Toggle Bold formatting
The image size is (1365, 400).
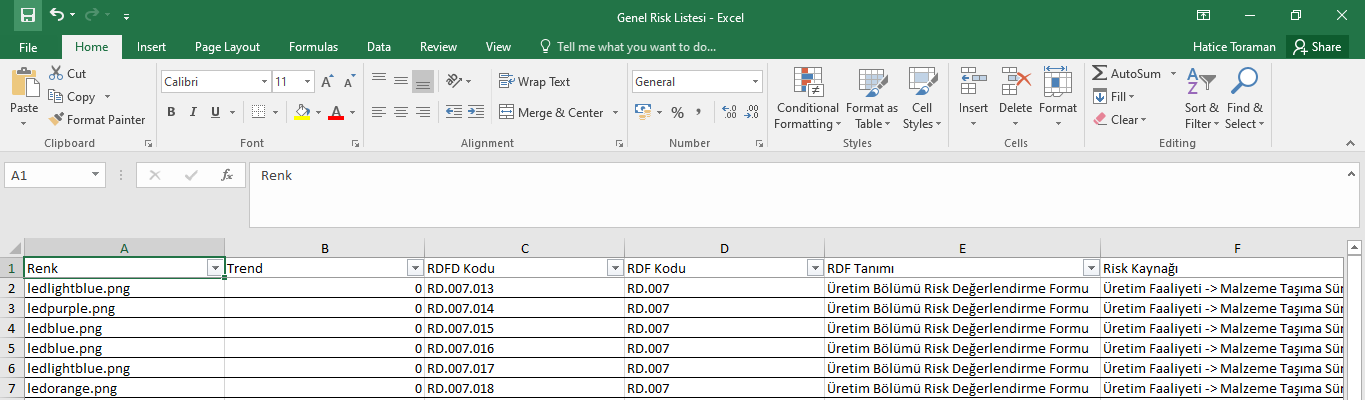tap(171, 113)
